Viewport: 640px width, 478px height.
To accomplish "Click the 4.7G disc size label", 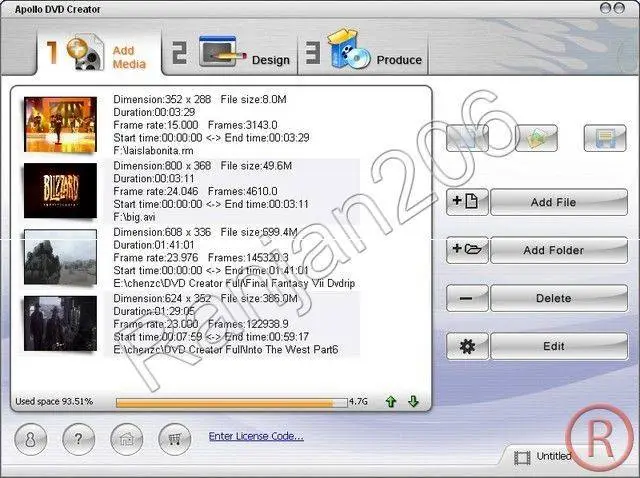I will (358, 402).
